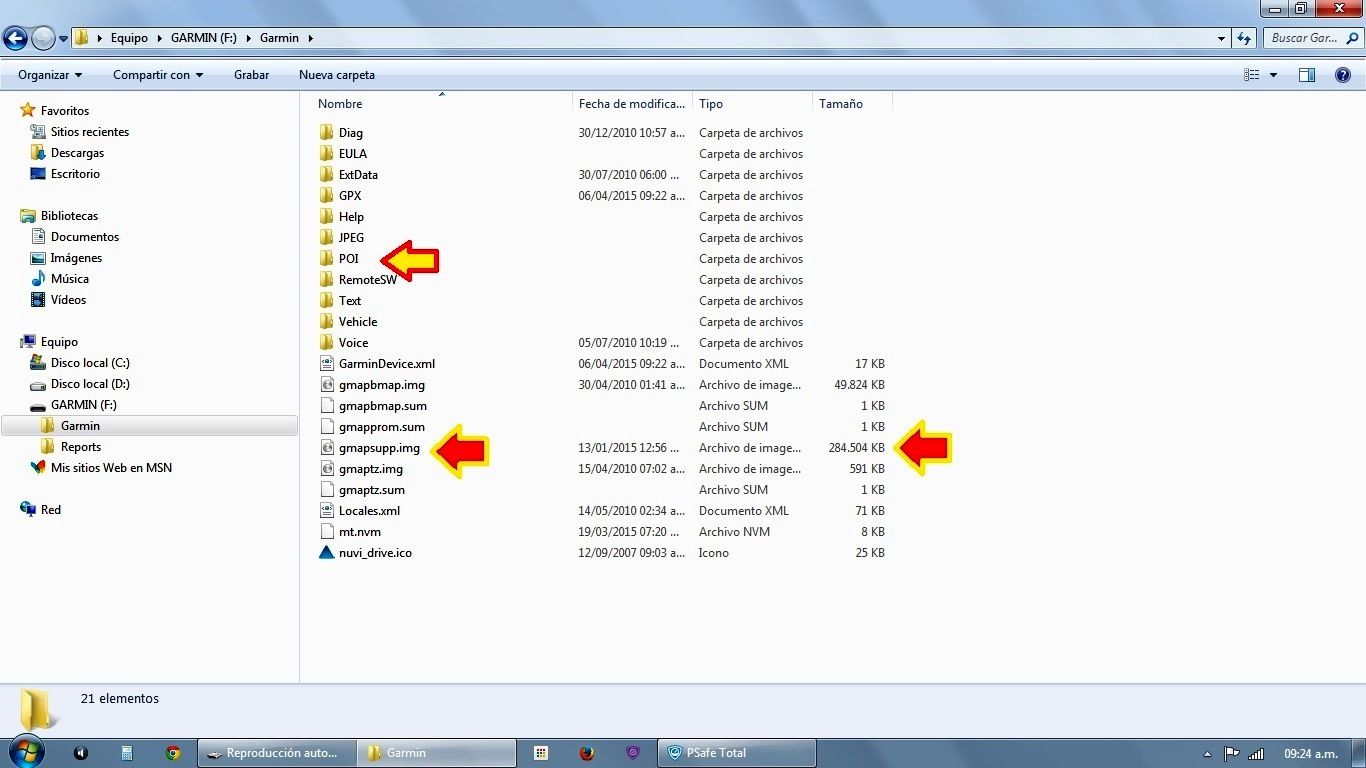Open Google Chrome from the taskbar
The width and height of the screenshot is (1366, 768).
173,753
